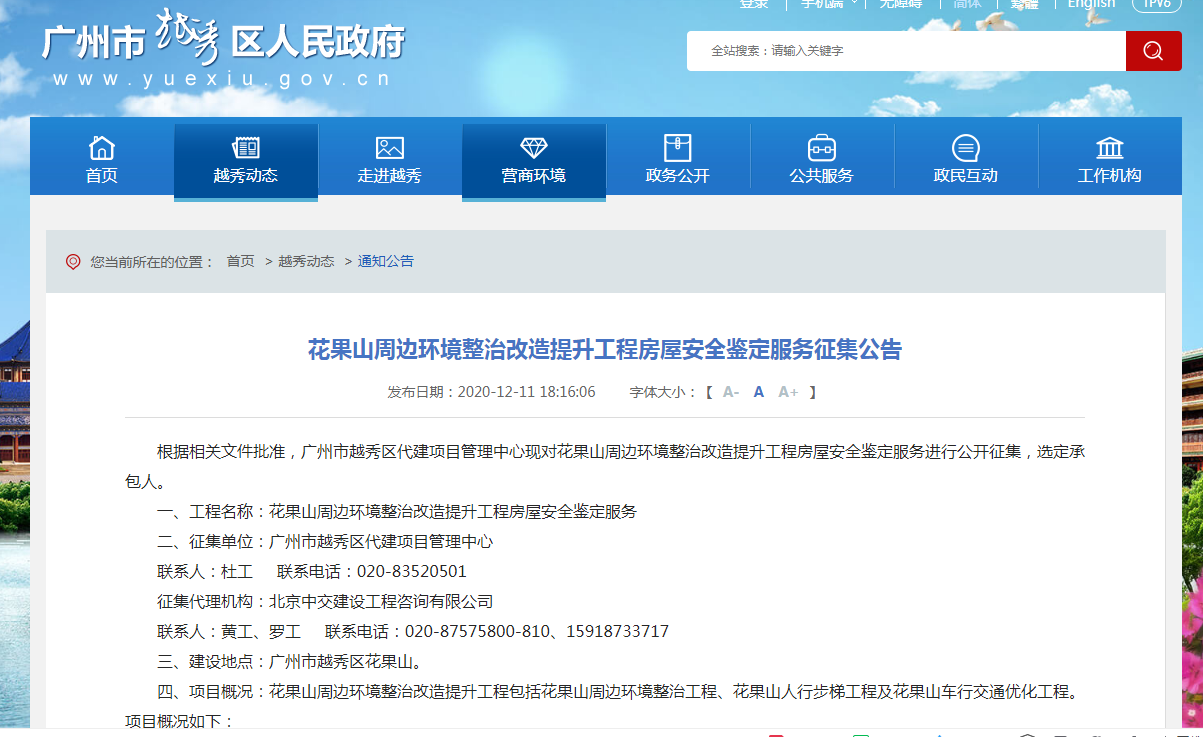Go to 走进越秀 picture icon section
Viewport: 1203px width, 737px height.
389,149
